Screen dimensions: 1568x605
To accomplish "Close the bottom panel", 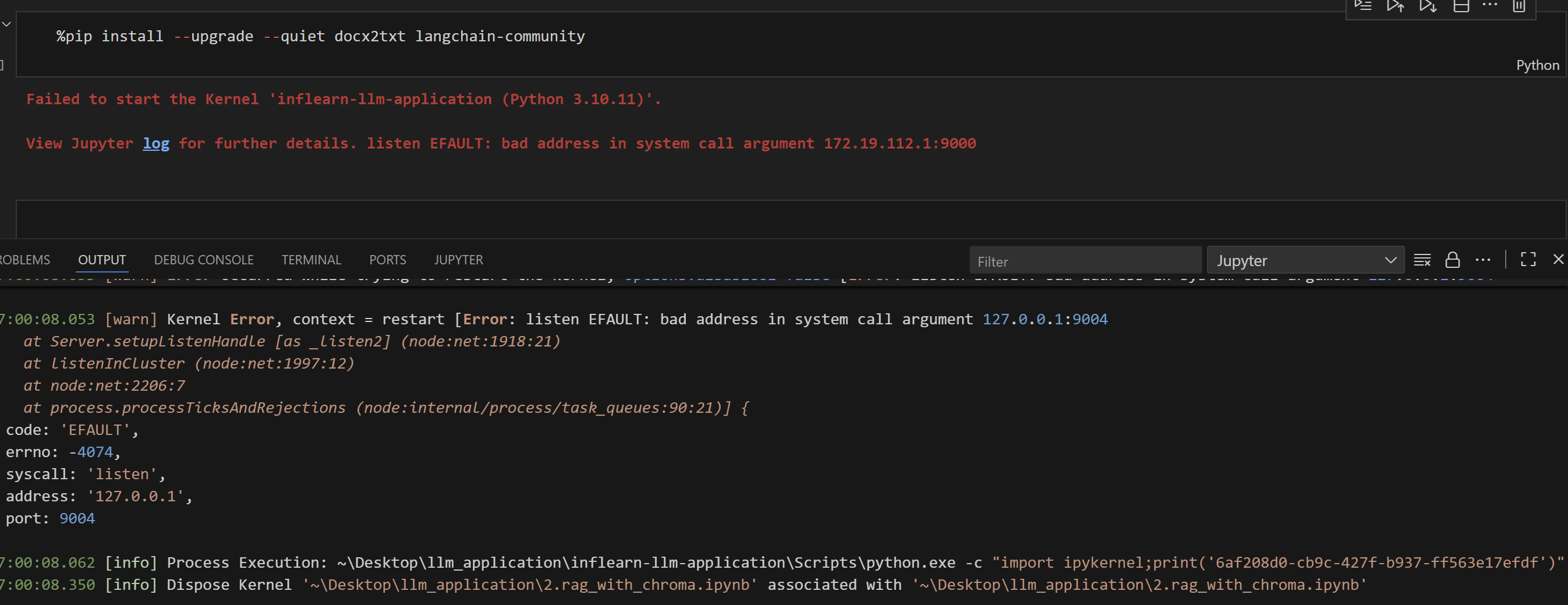I will 1558,260.
